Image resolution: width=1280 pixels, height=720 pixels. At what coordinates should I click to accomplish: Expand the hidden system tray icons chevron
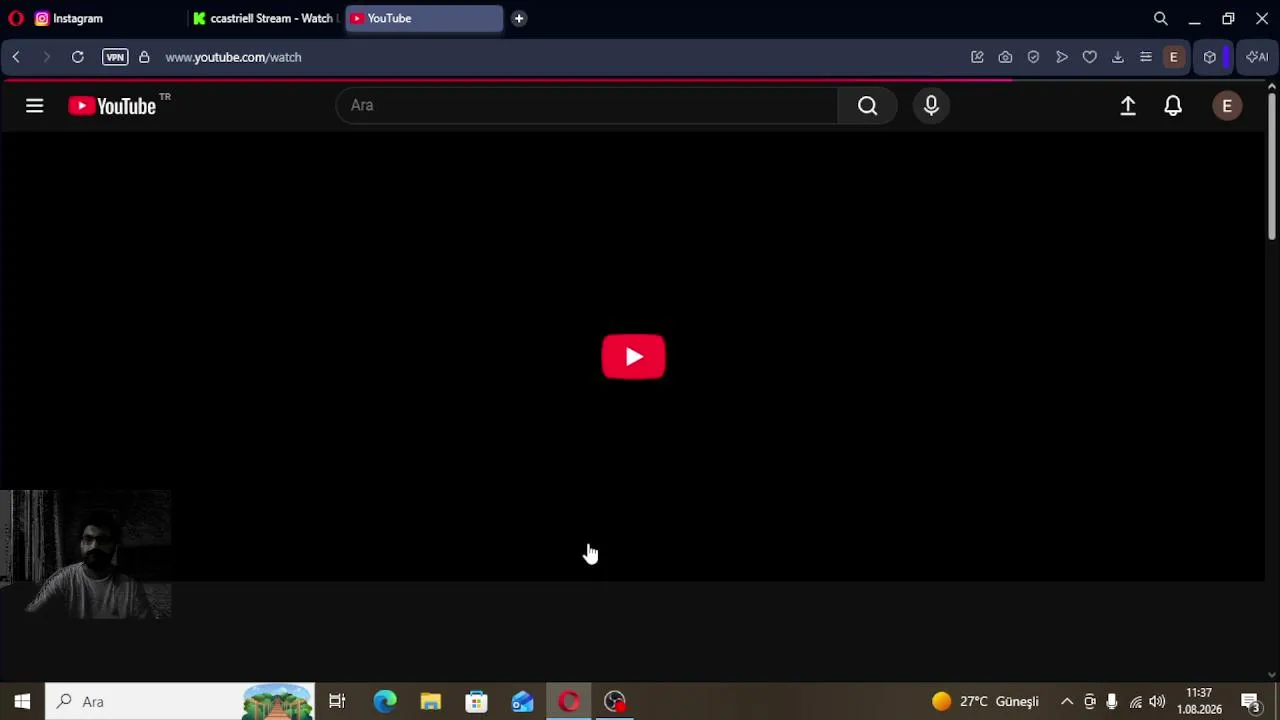(1067, 701)
